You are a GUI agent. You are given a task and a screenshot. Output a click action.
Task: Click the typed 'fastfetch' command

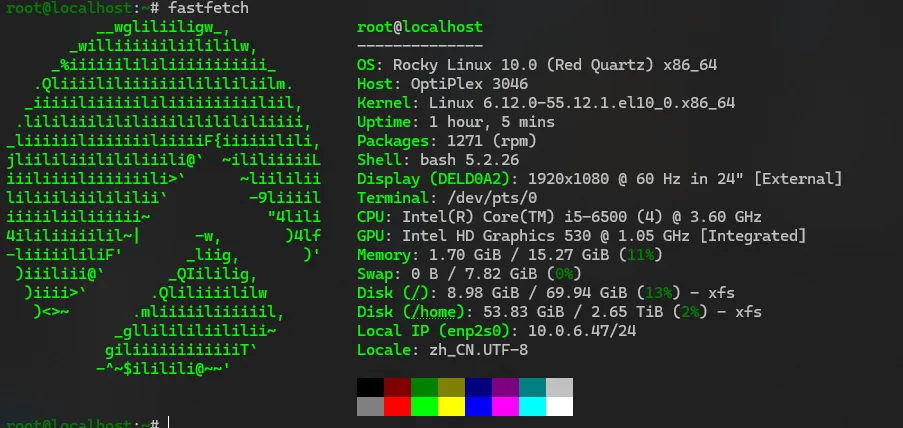208,7
